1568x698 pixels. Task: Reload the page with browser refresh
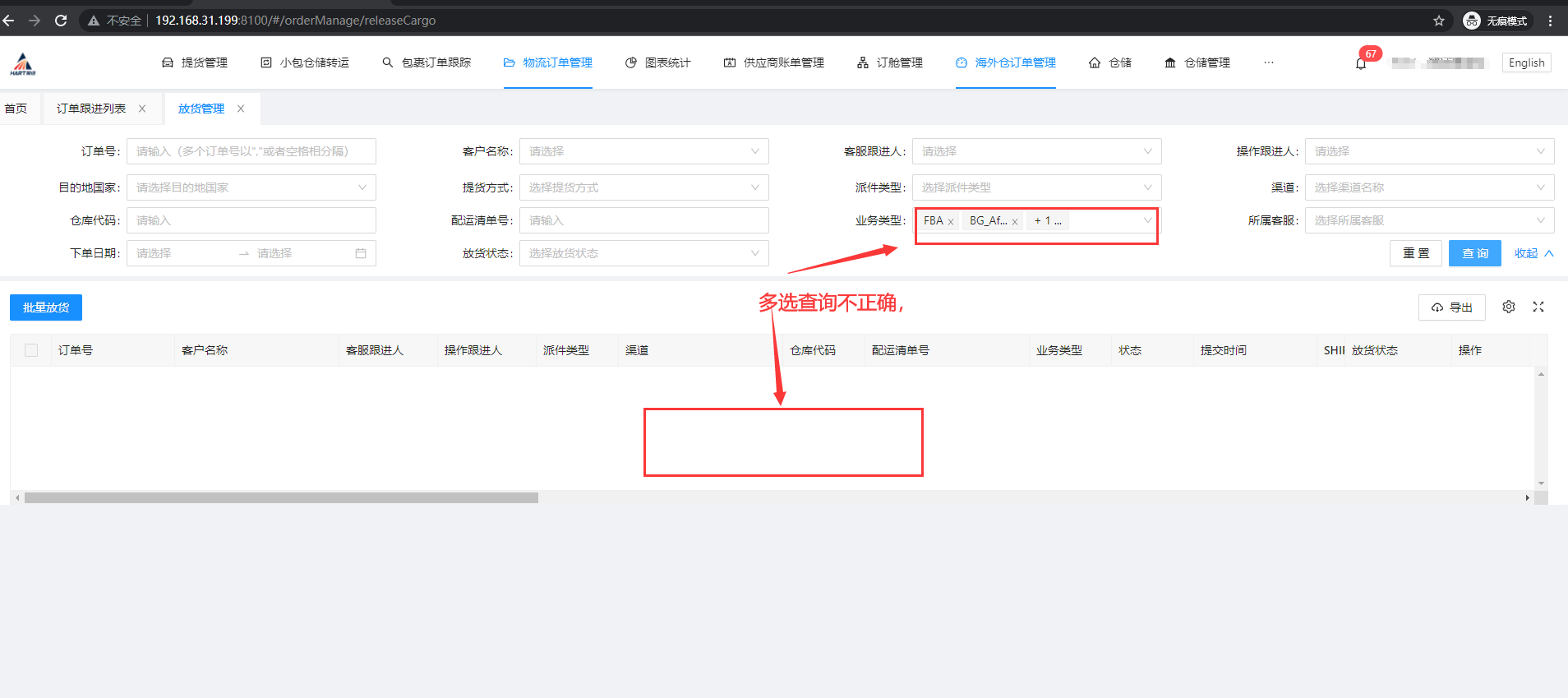[61, 21]
